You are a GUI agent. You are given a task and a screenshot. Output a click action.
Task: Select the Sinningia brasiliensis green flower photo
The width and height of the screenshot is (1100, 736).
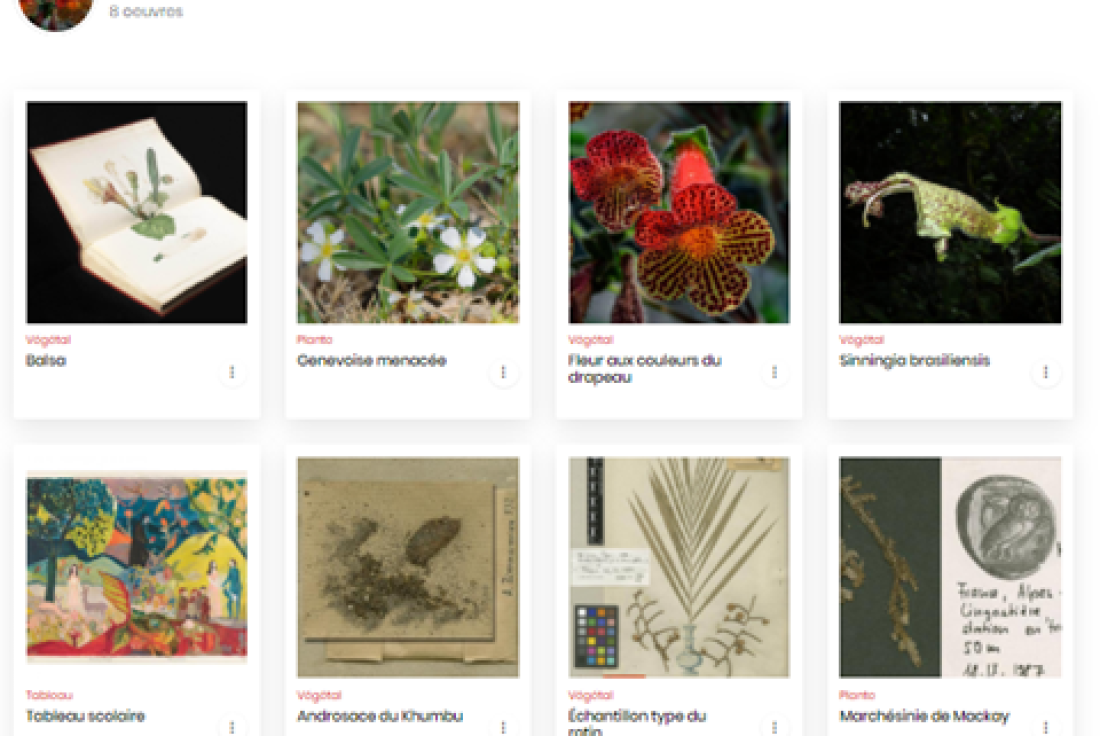pyautogui.click(x=951, y=213)
